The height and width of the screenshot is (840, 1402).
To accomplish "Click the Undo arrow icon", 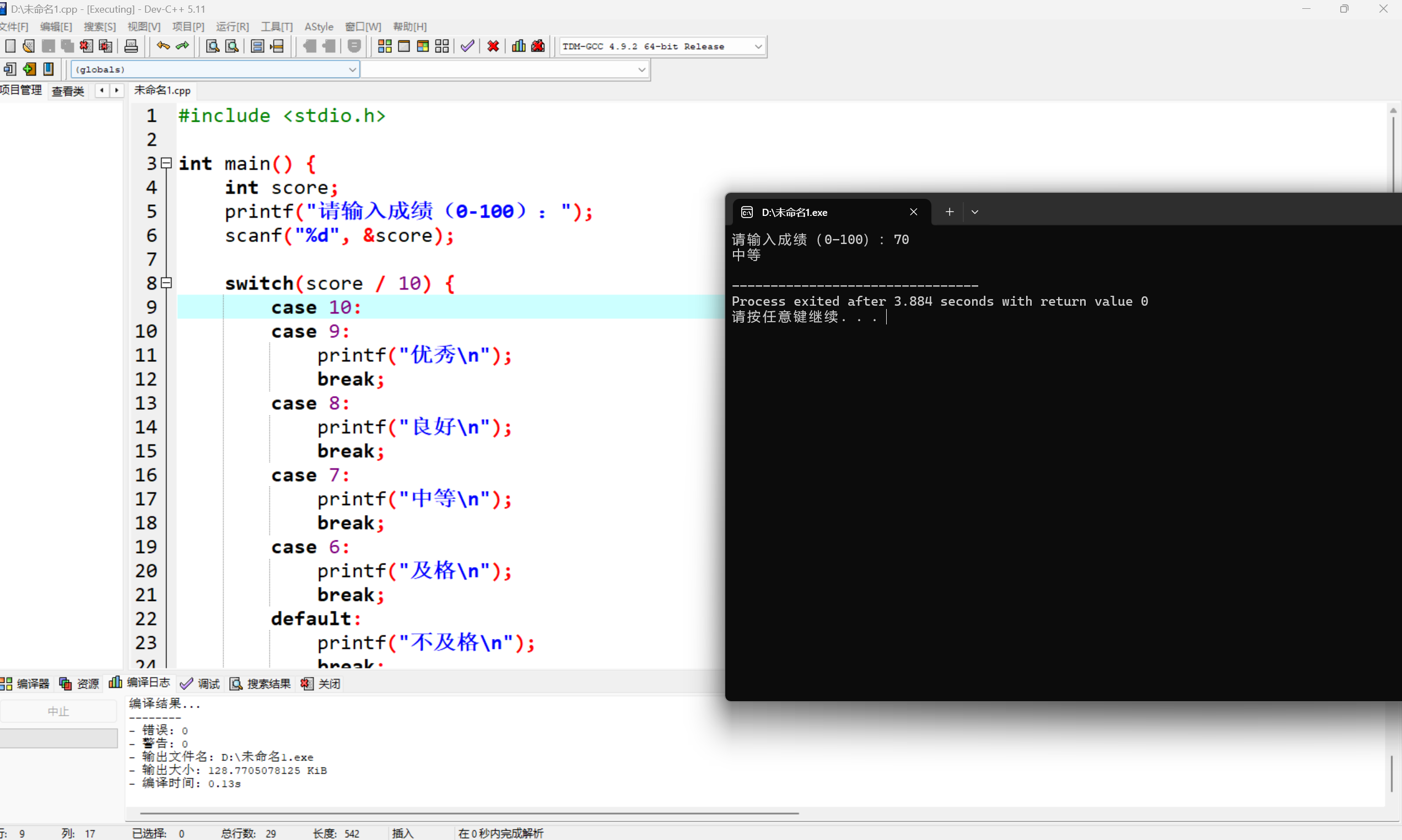I will click(x=163, y=46).
